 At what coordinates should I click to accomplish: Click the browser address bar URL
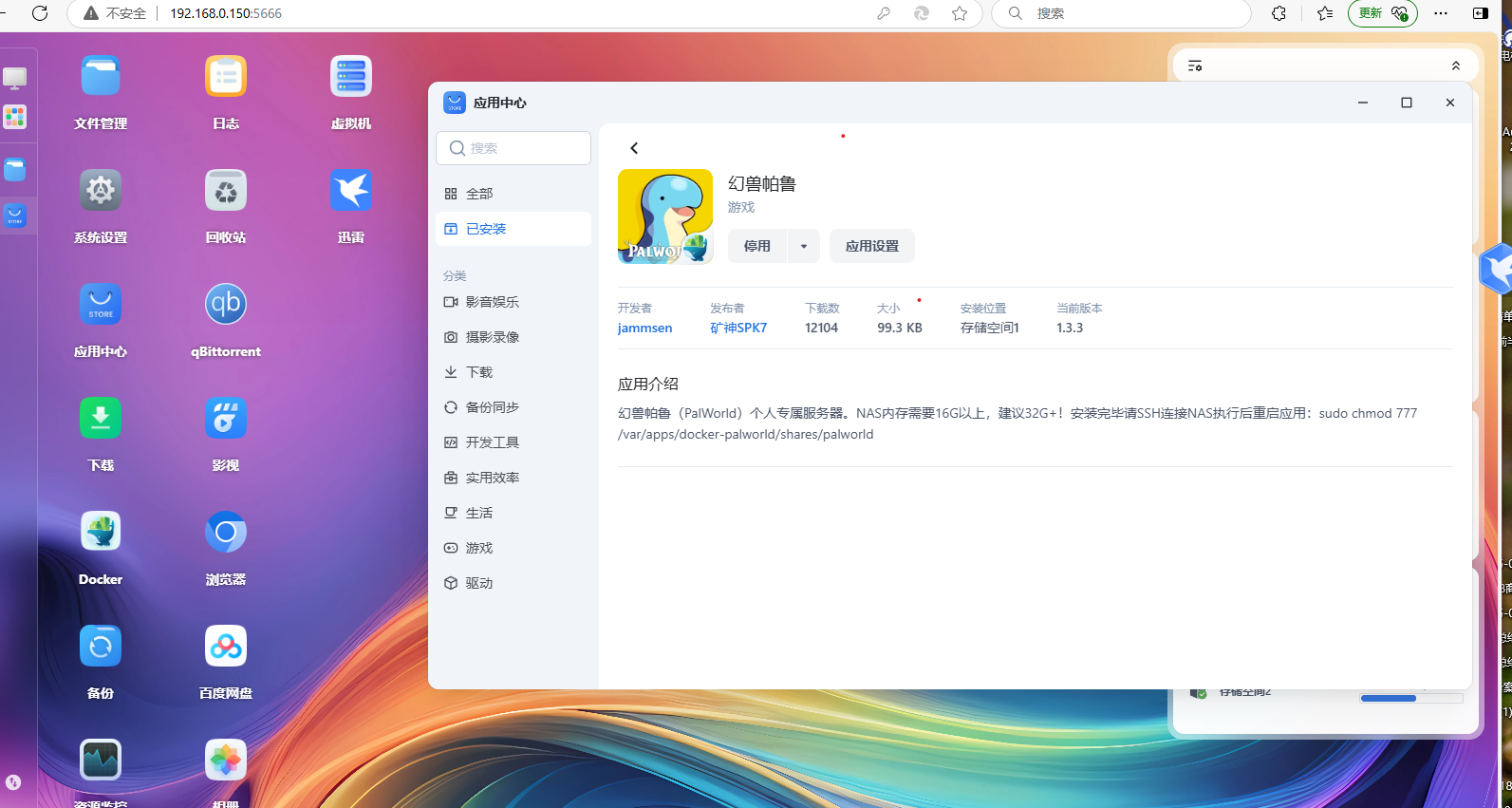(x=226, y=13)
